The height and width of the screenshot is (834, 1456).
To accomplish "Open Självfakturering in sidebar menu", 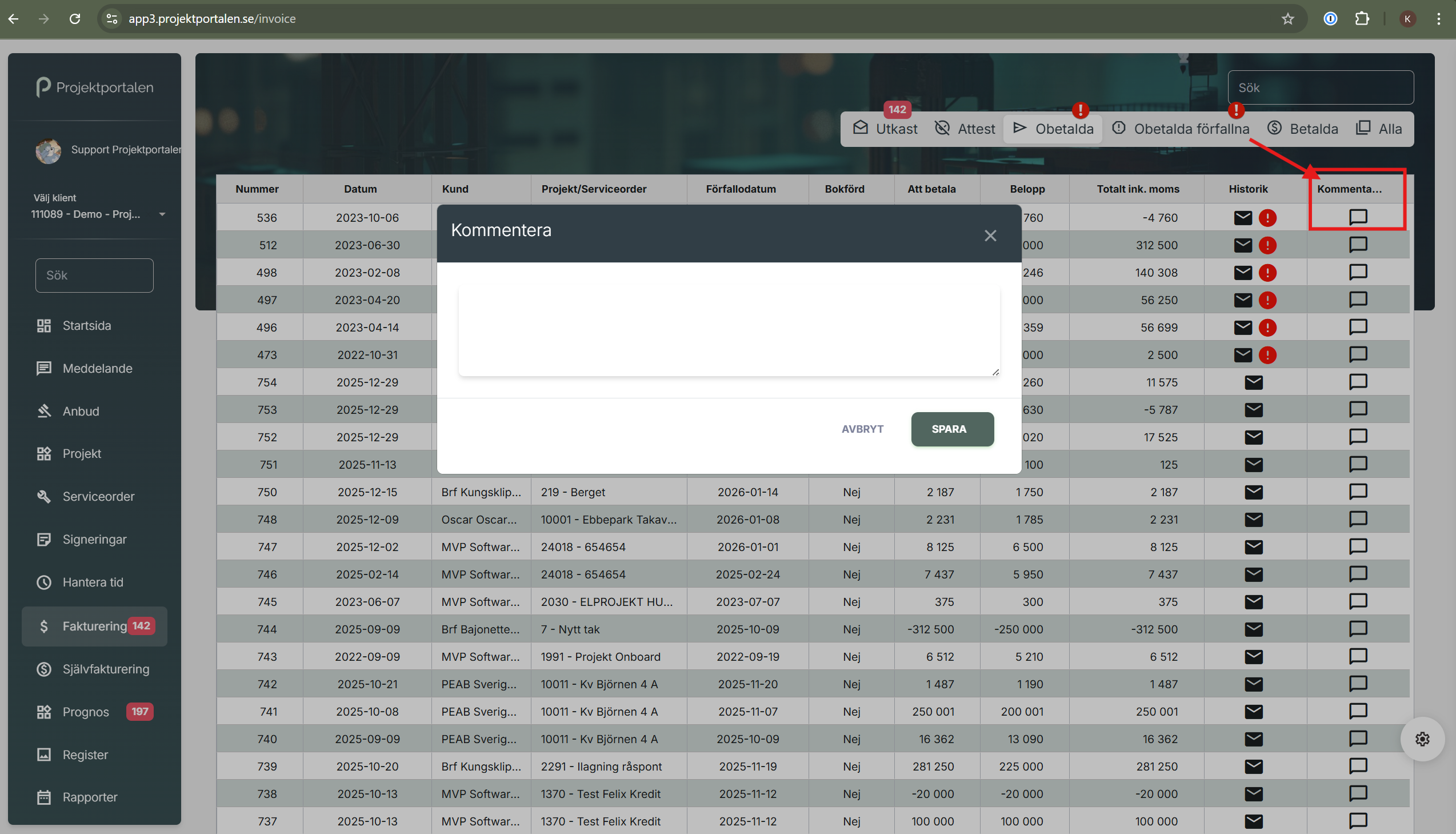I will point(106,669).
